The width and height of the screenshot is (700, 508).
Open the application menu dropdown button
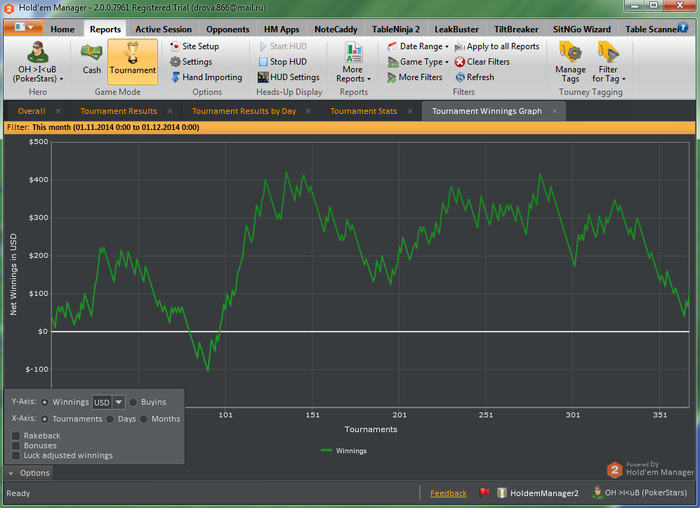click(x=23, y=27)
